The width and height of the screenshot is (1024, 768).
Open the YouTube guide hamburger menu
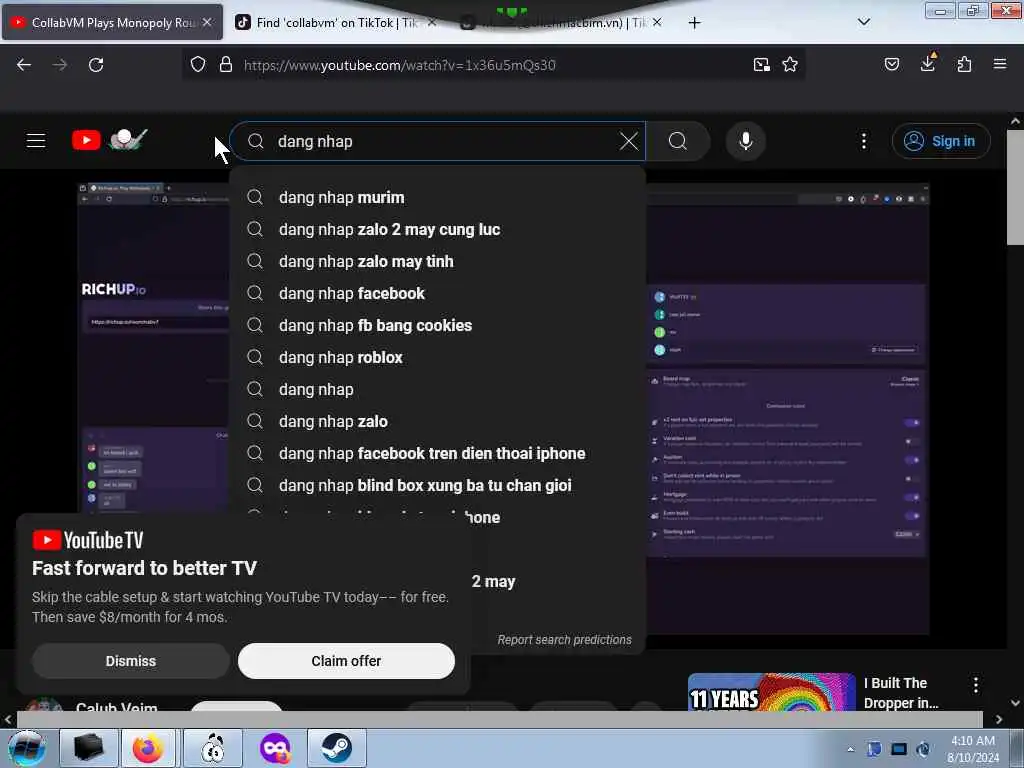click(36, 140)
